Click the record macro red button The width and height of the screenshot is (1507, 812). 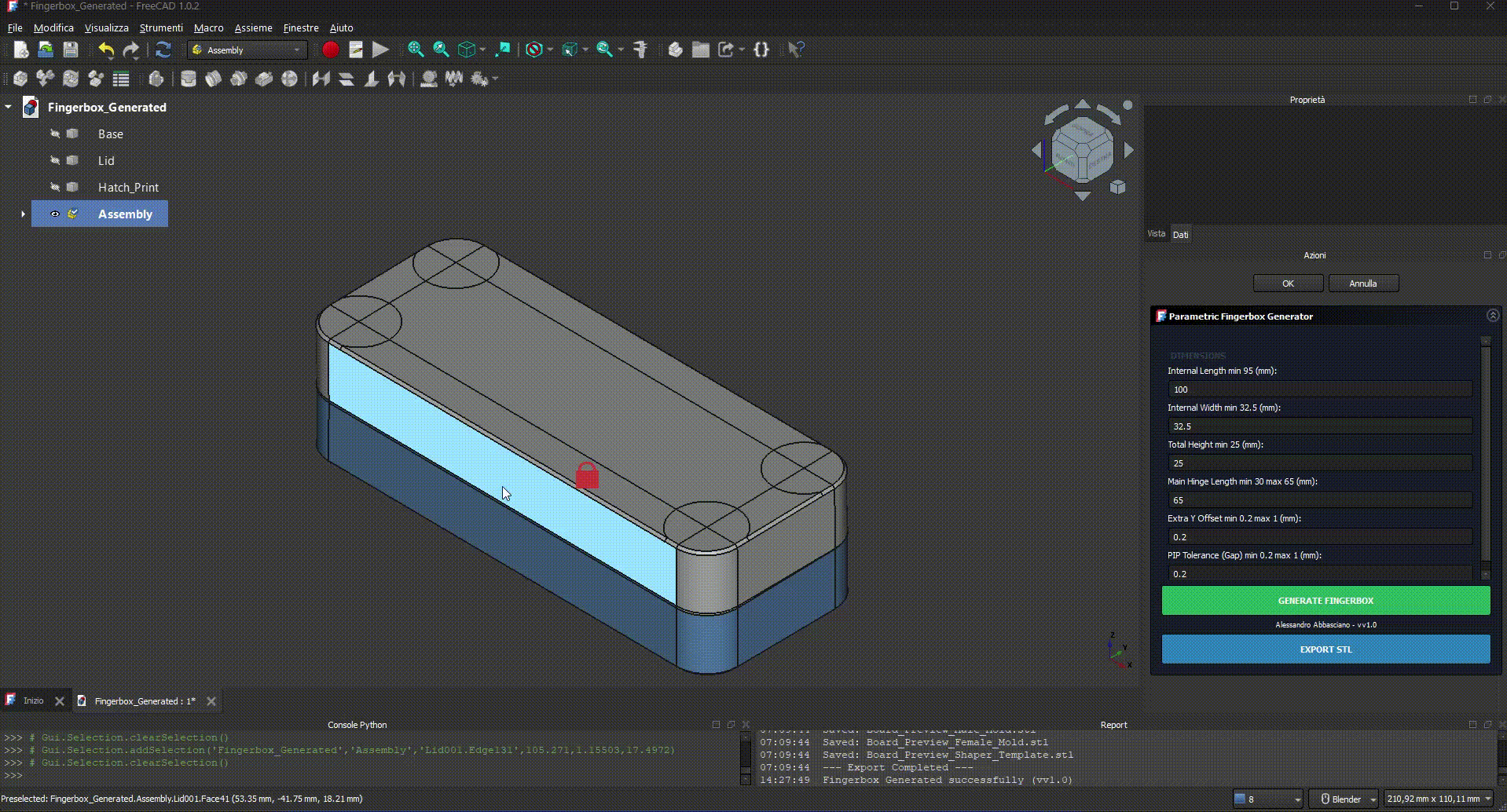tap(330, 50)
